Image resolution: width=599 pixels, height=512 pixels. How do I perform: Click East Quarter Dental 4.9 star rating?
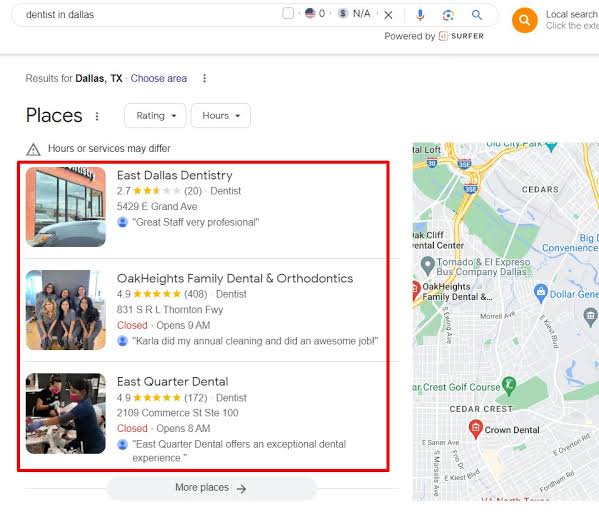point(157,398)
